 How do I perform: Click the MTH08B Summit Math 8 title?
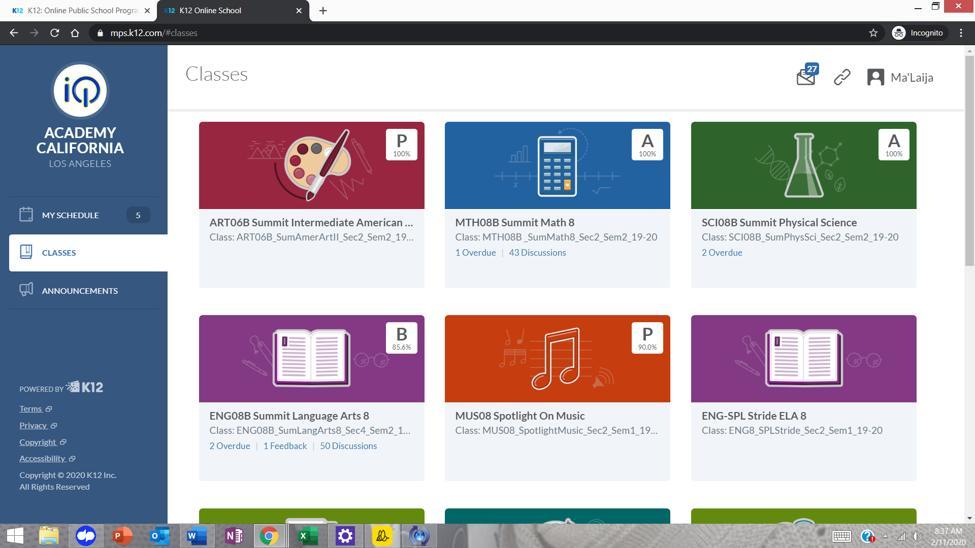coord(515,222)
